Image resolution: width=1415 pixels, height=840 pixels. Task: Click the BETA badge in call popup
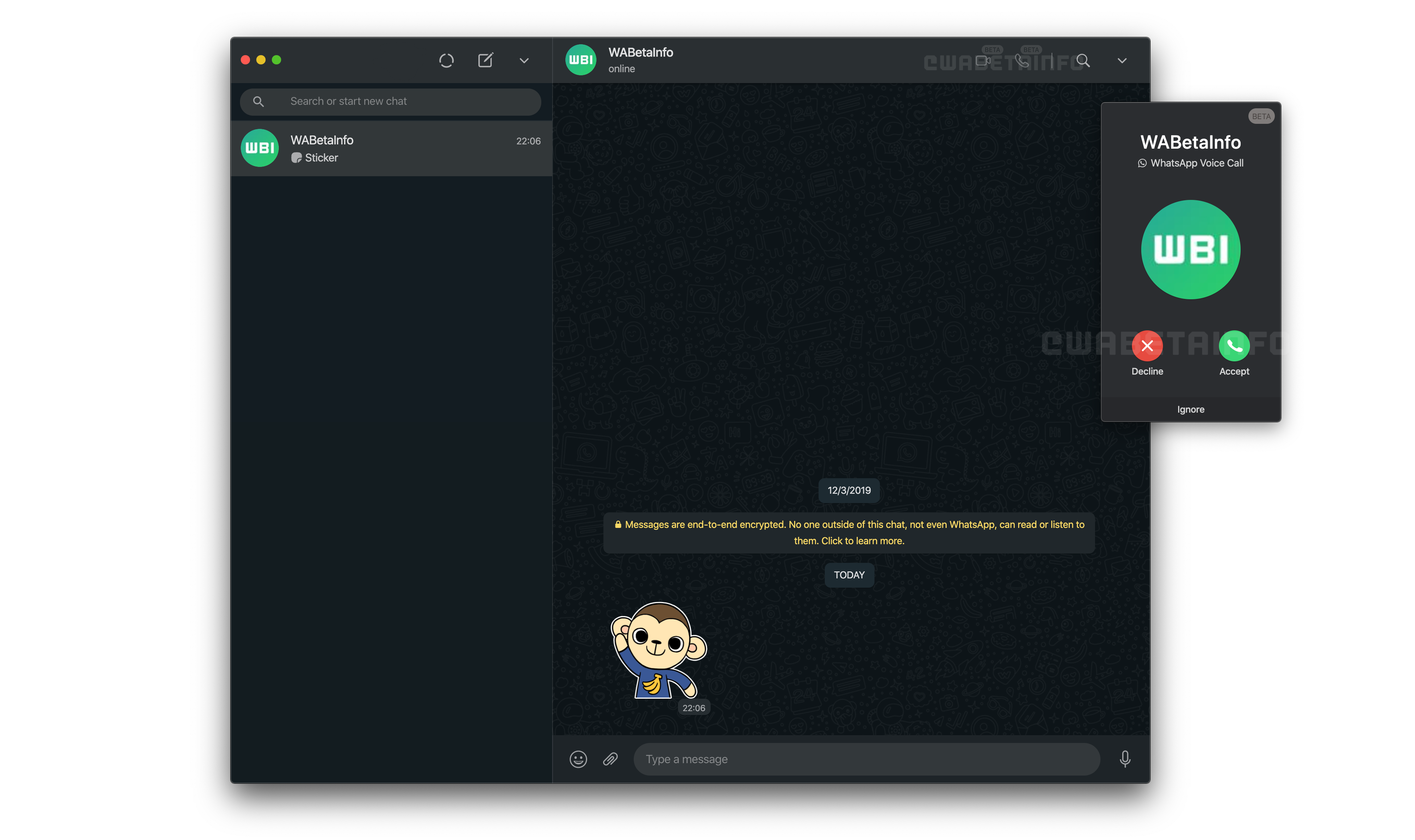coord(1261,116)
